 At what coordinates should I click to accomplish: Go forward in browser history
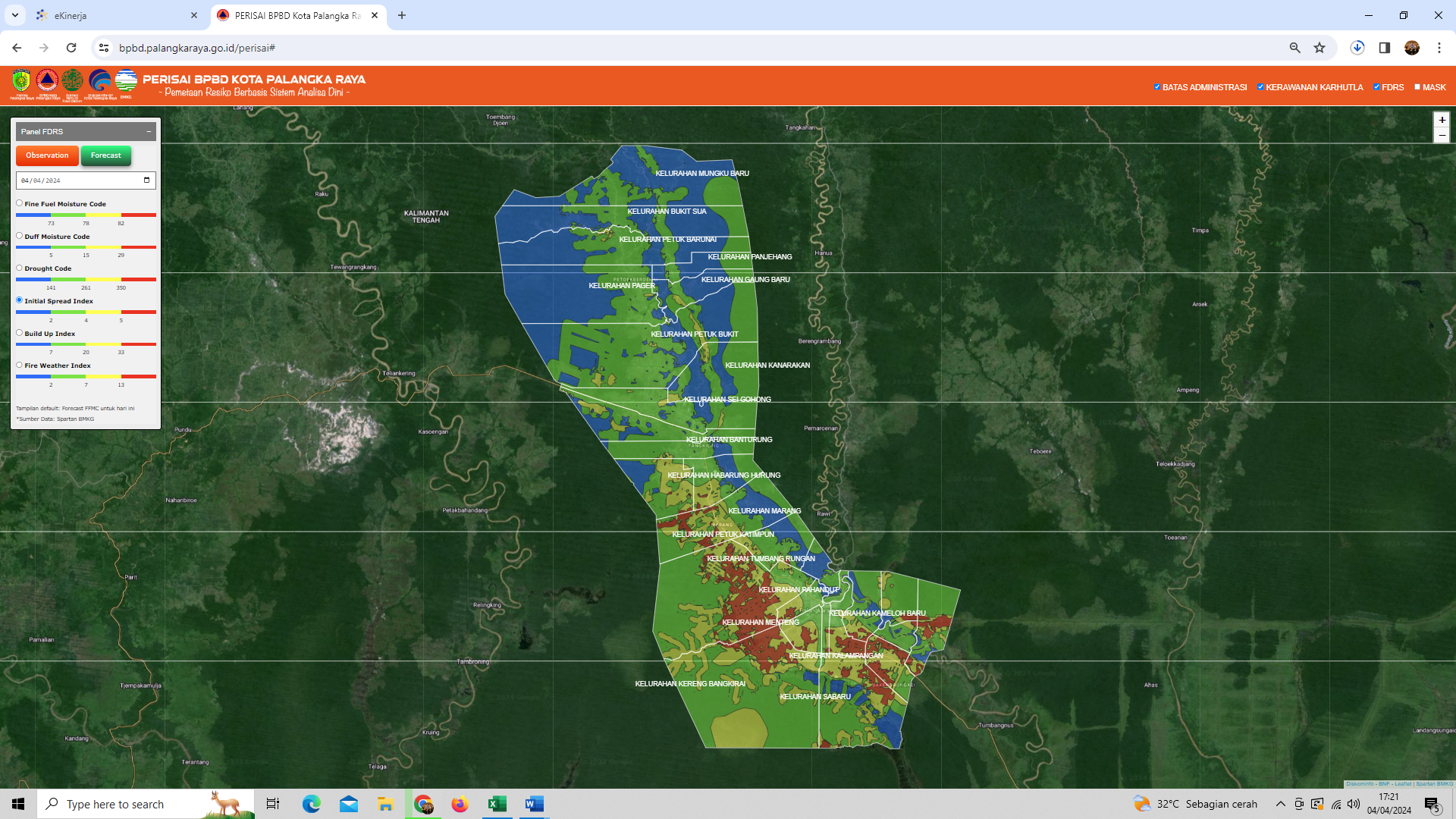click(44, 48)
